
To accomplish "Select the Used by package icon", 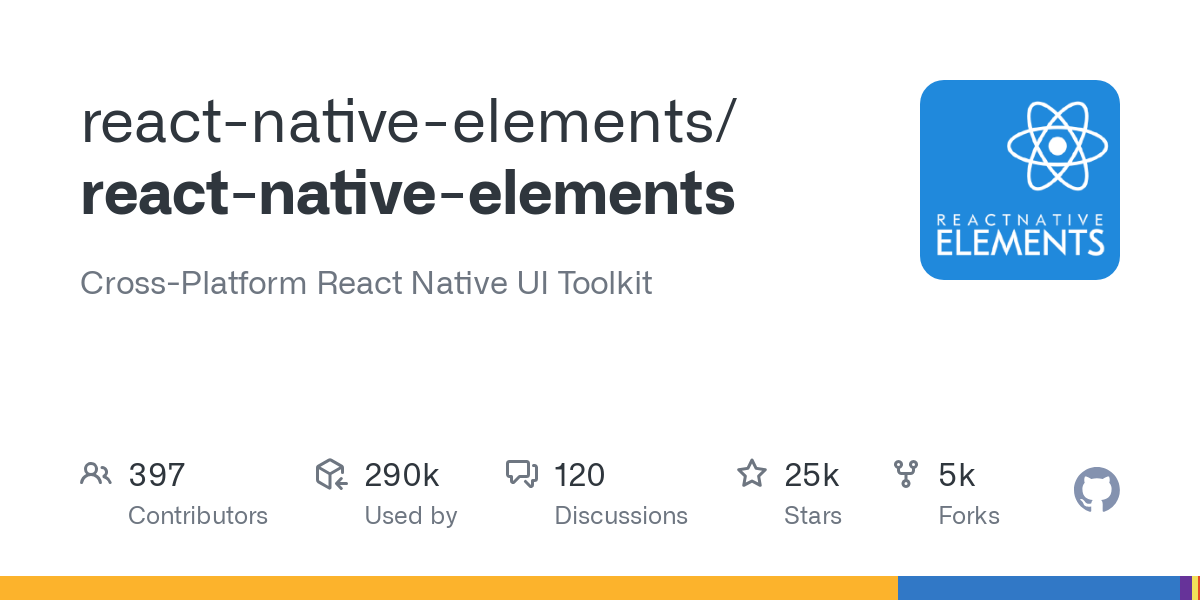I will tap(330, 475).
